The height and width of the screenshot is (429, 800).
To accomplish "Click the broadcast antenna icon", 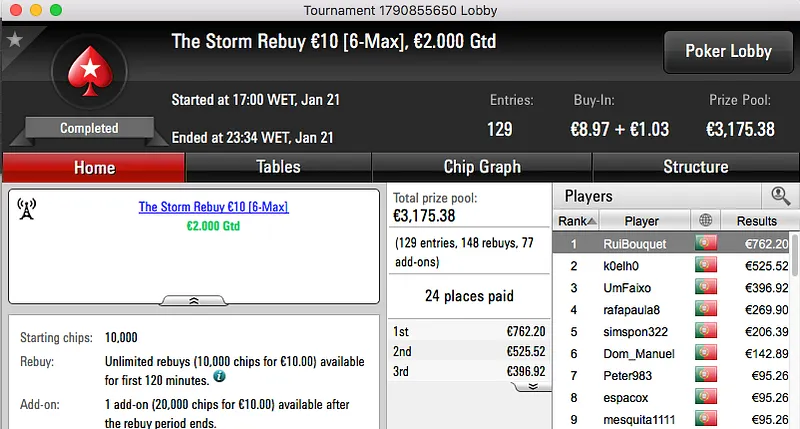I will (27, 209).
